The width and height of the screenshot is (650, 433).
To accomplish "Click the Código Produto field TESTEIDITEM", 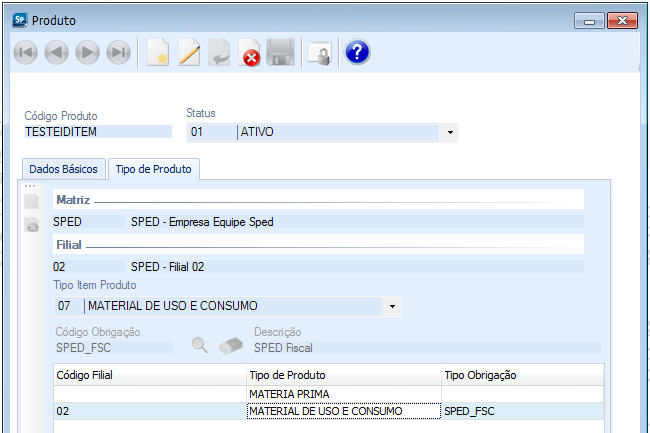I will point(98,132).
